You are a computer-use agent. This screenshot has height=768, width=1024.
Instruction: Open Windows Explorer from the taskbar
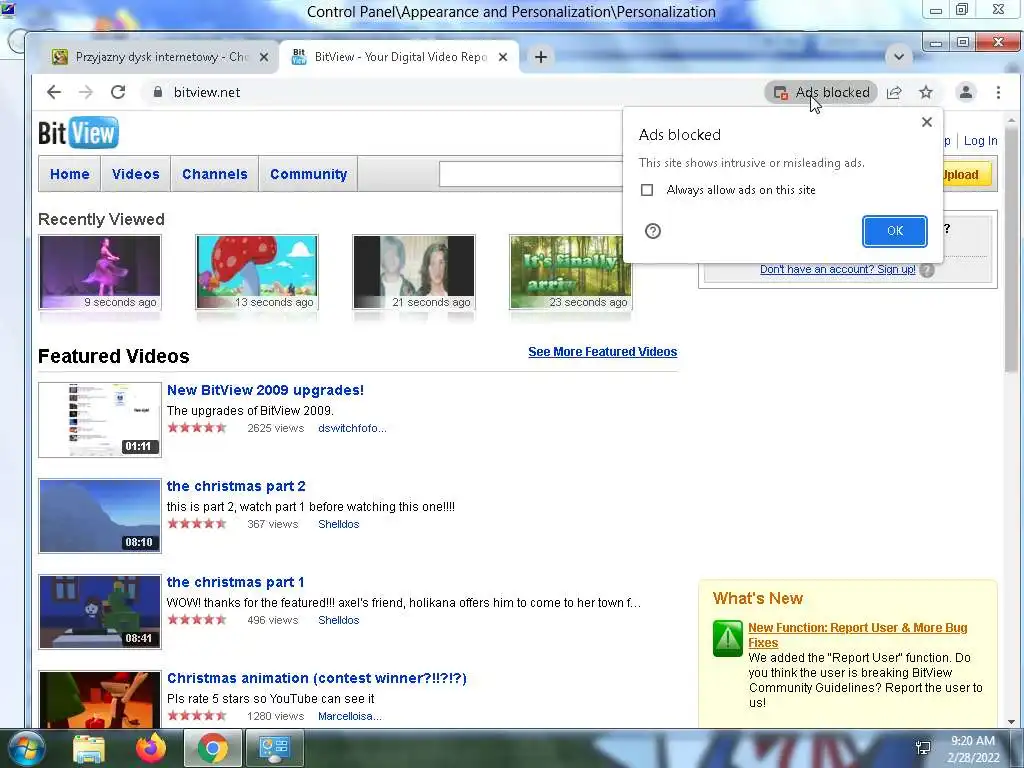(89, 748)
